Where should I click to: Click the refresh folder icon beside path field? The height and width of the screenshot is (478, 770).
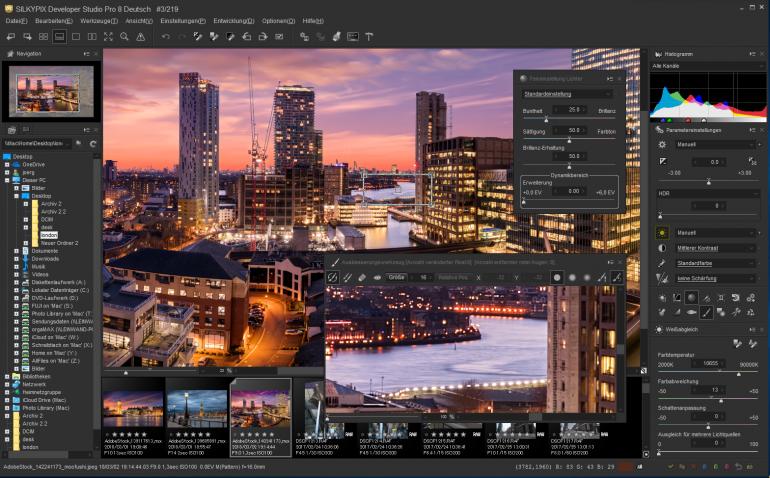point(93,143)
